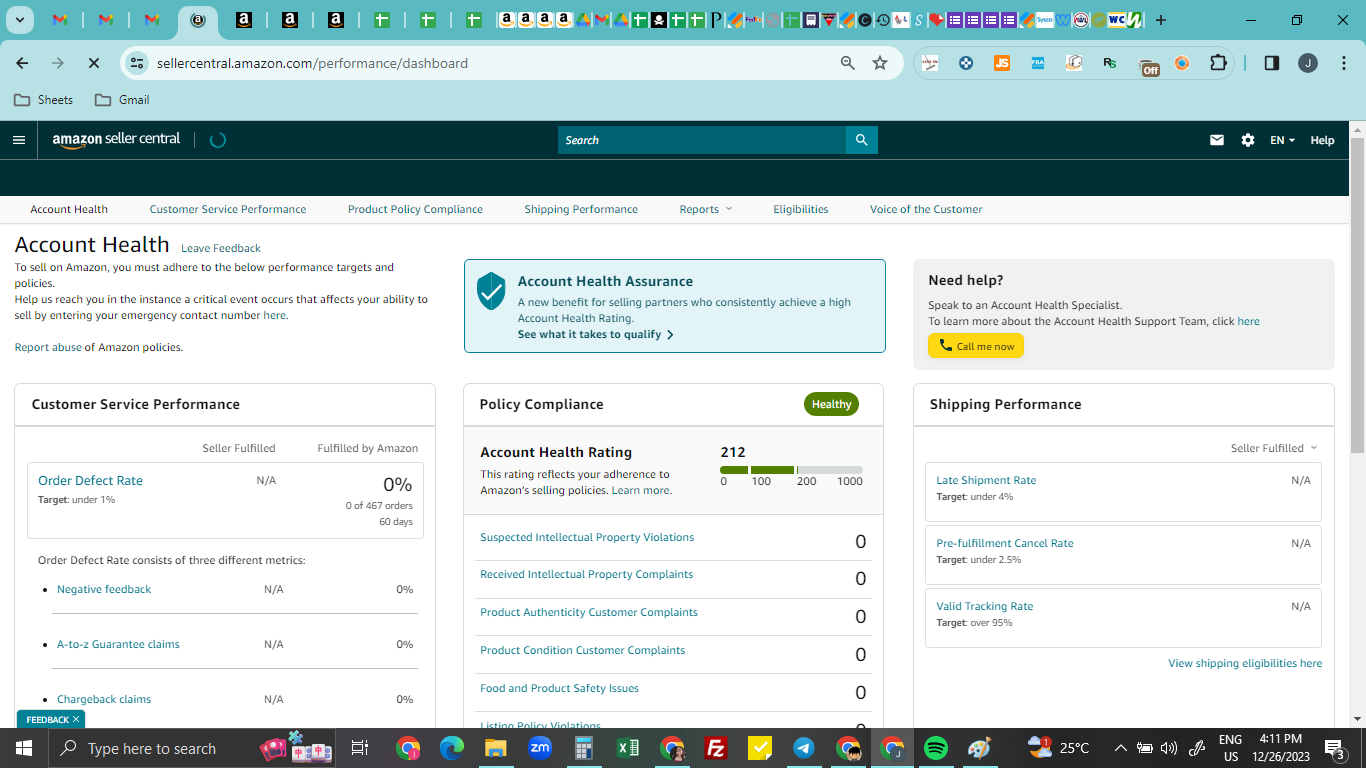Open Zoom from the taskbar
This screenshot has height=768, width=1366.
coord(540,748)
